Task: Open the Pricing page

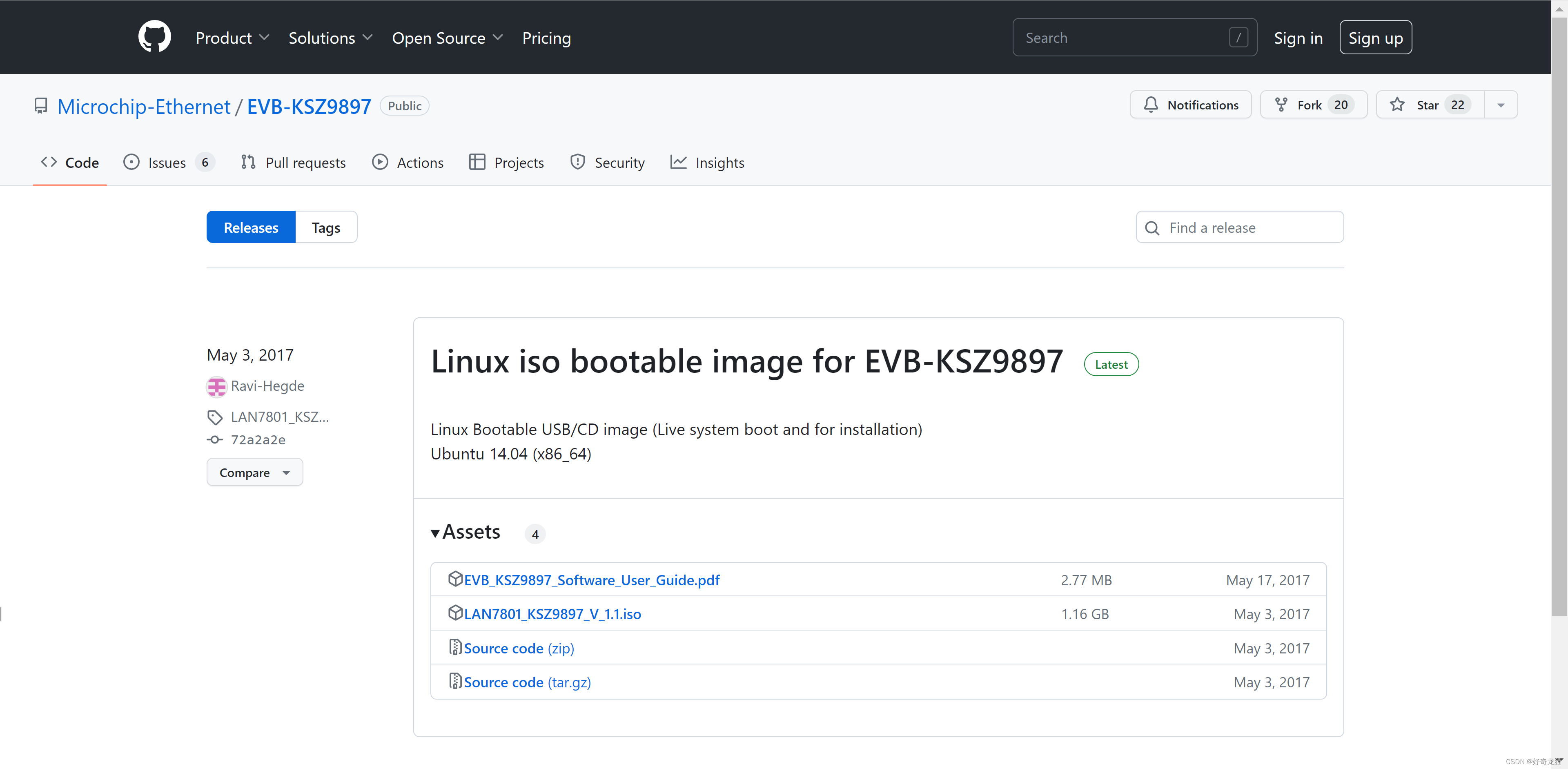Action: [546, 38]
